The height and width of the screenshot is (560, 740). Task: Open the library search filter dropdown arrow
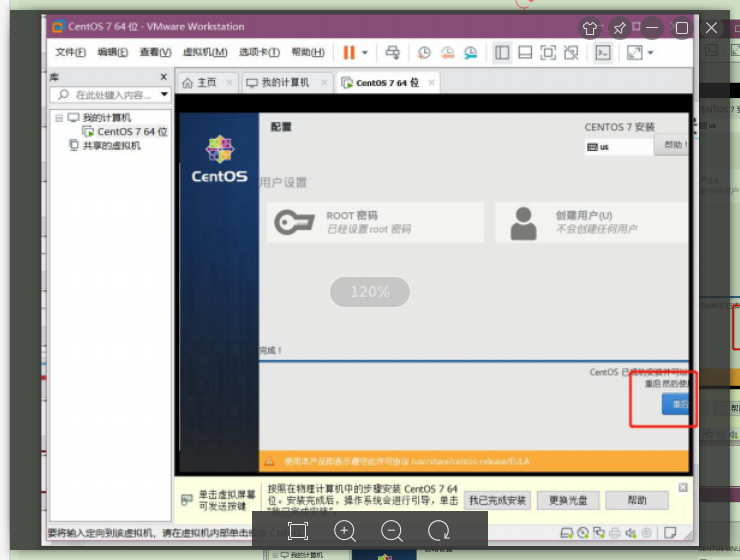pyautogui.click(x=164, y=94)
